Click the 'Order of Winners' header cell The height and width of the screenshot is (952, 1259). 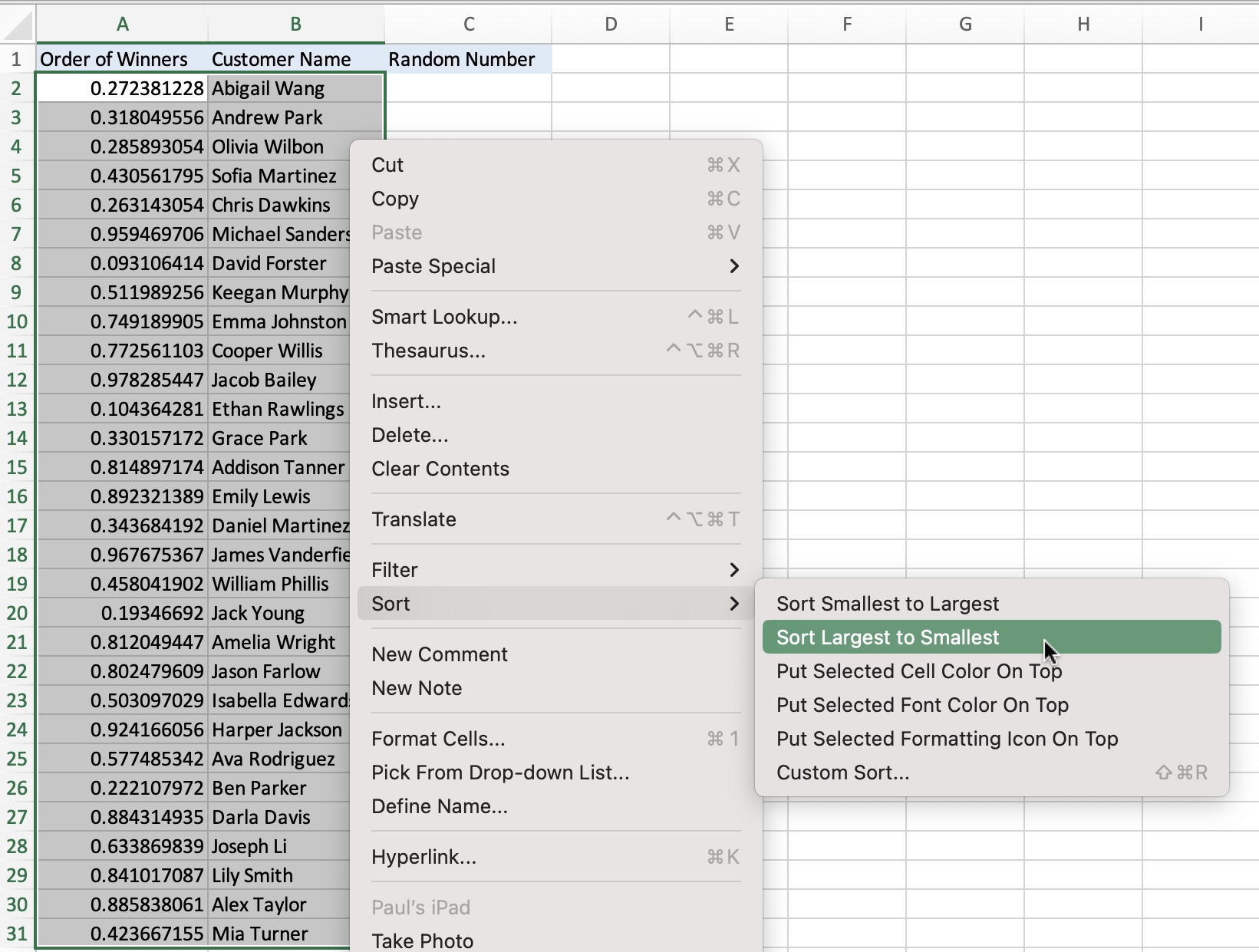click(x=122, y=59)
